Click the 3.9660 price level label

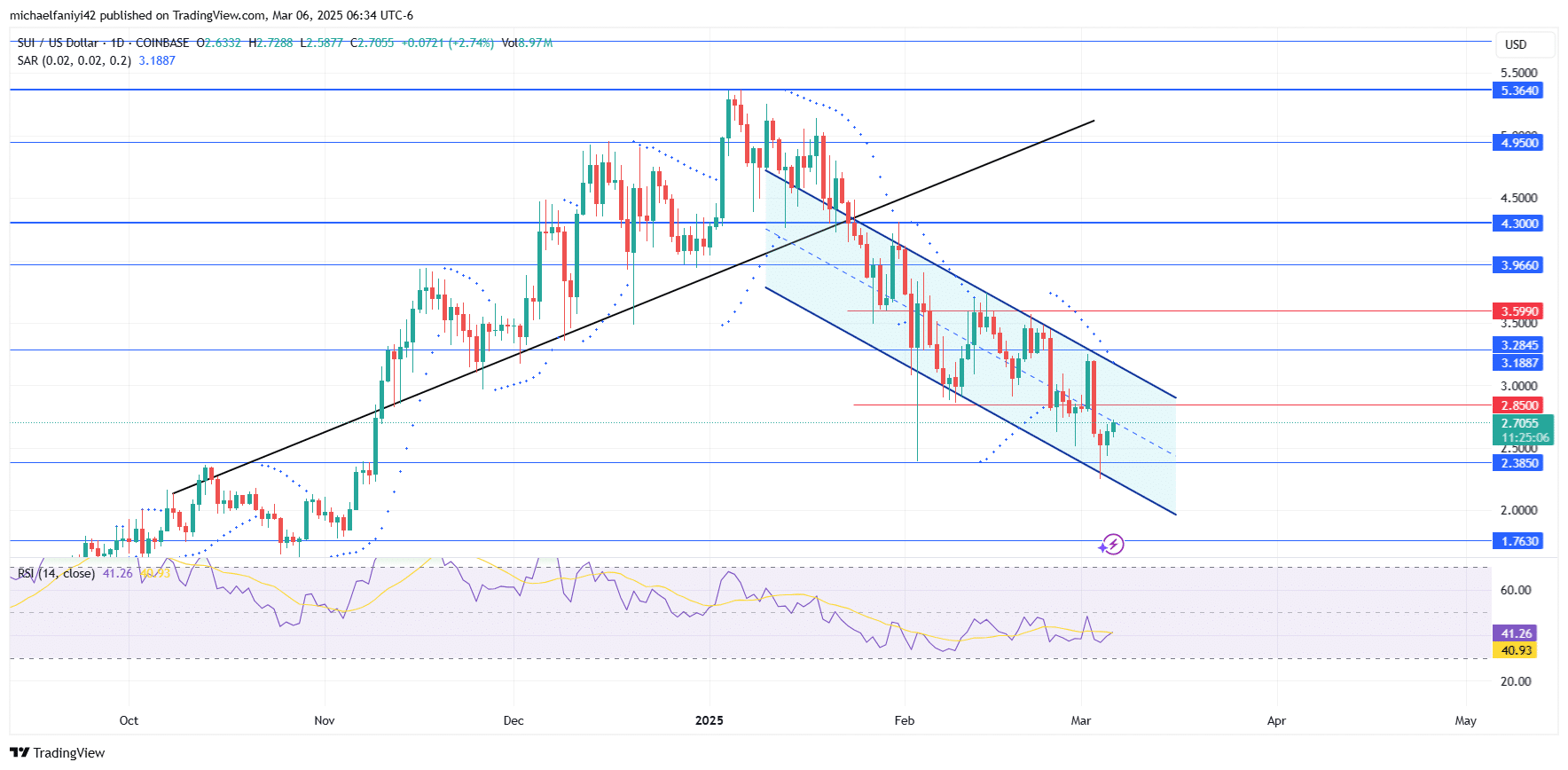point(1518,265)
